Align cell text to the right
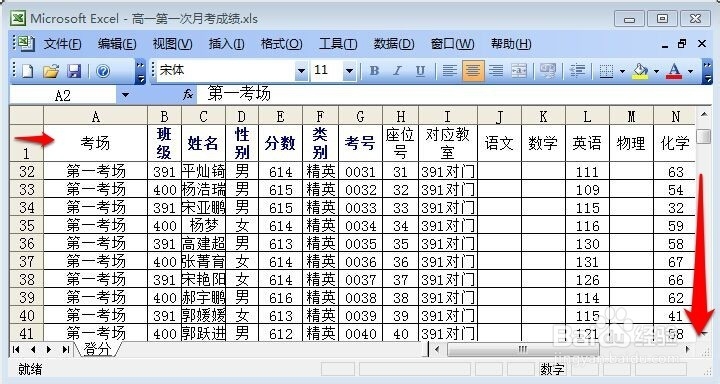The image size is (720, 384). pos(496,71)
